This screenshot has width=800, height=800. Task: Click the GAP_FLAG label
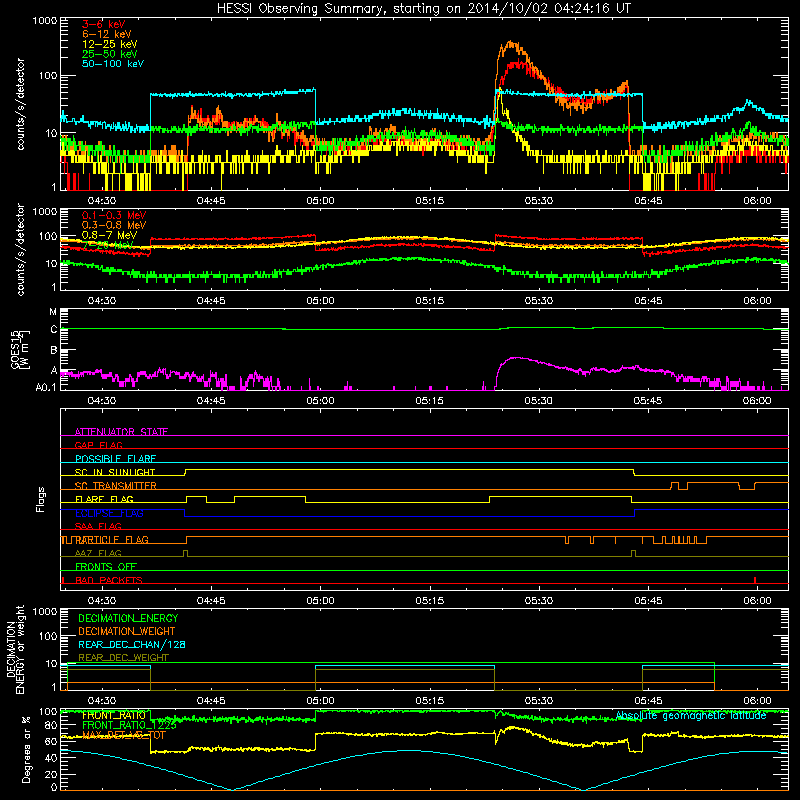[x=98, y=445]
